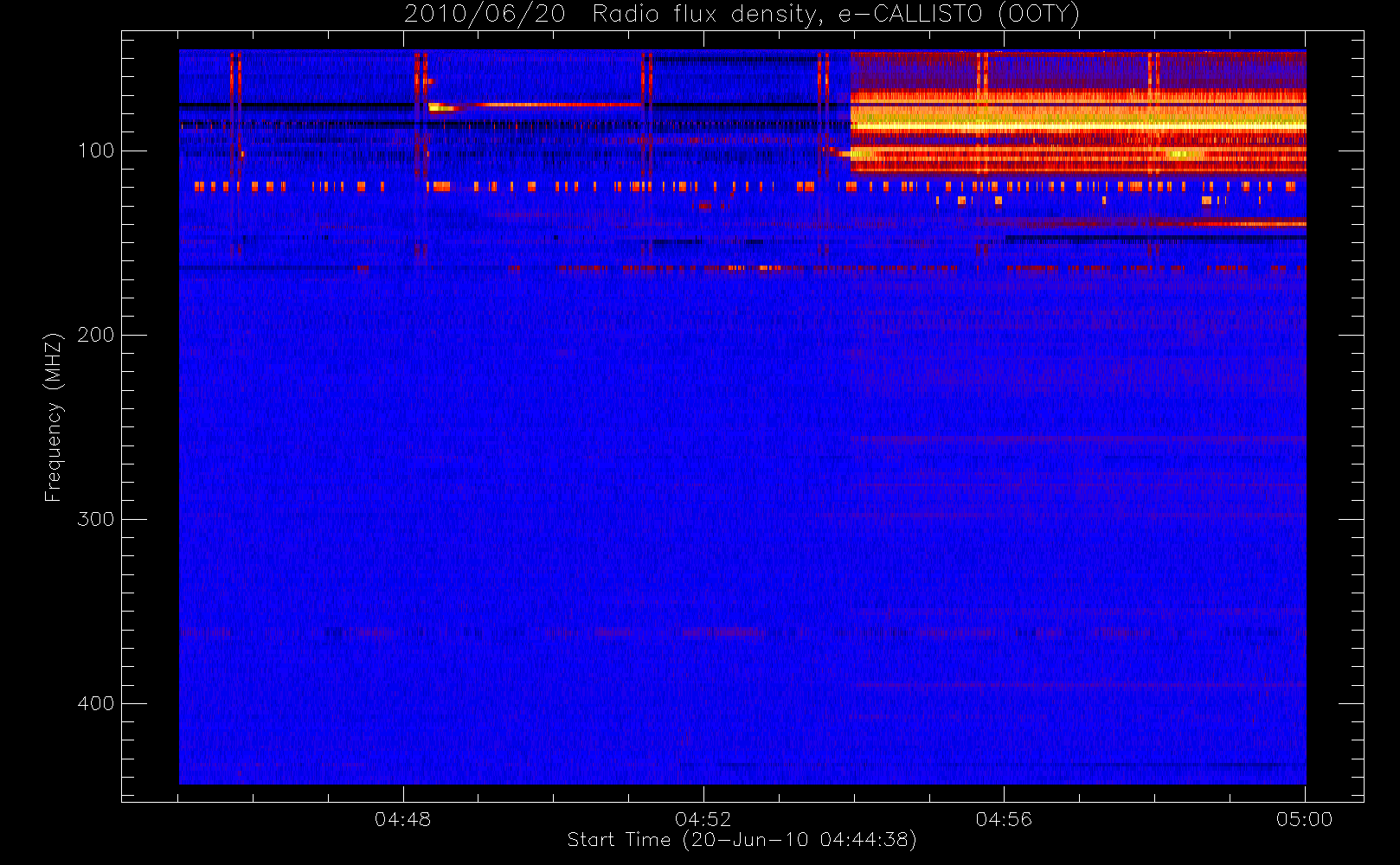Click the 200 MHz frequency tick label
1400x865 pixels.
[x=95, y=335]
